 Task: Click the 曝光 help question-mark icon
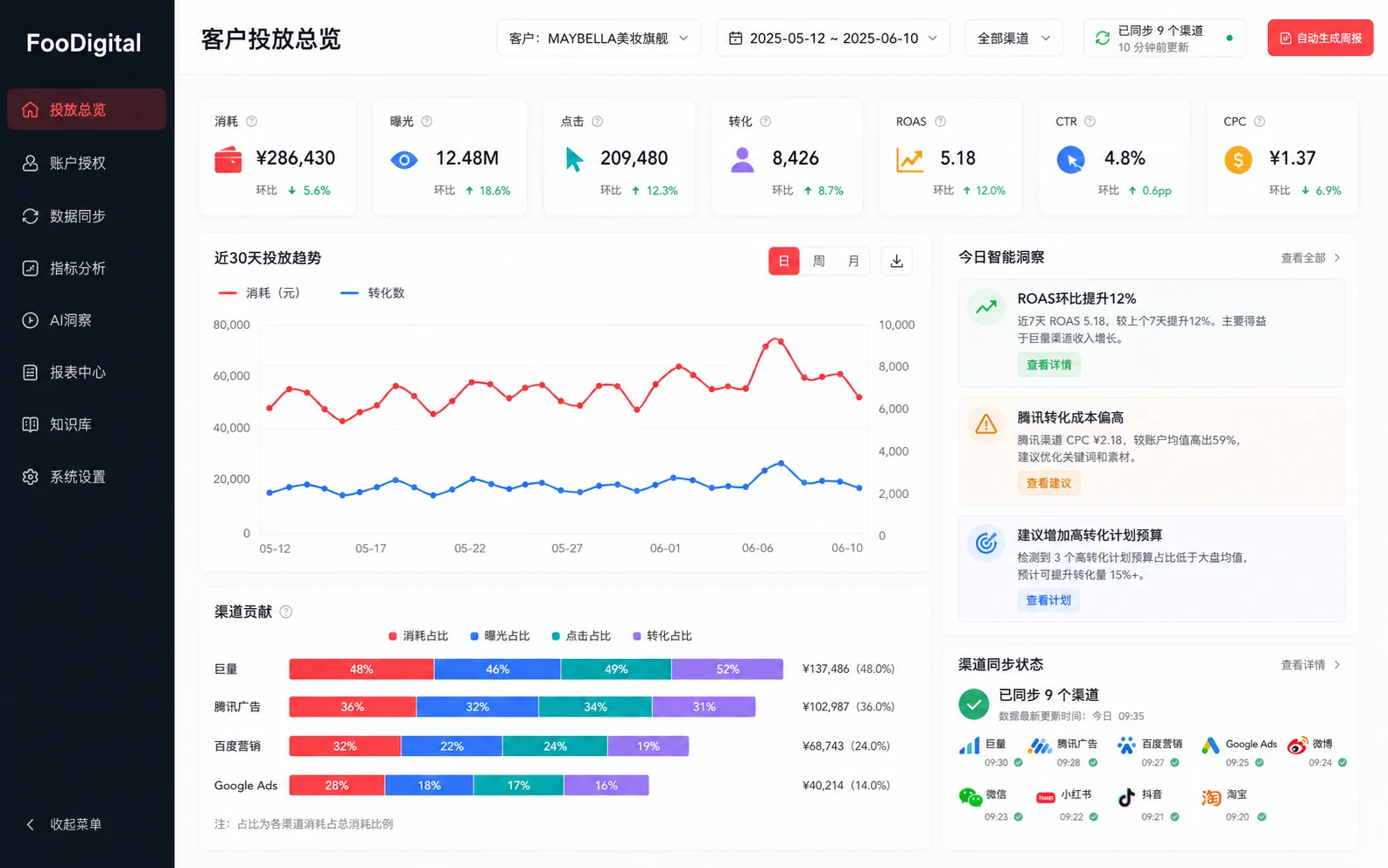pyautogui.click(x=426, y=122)
